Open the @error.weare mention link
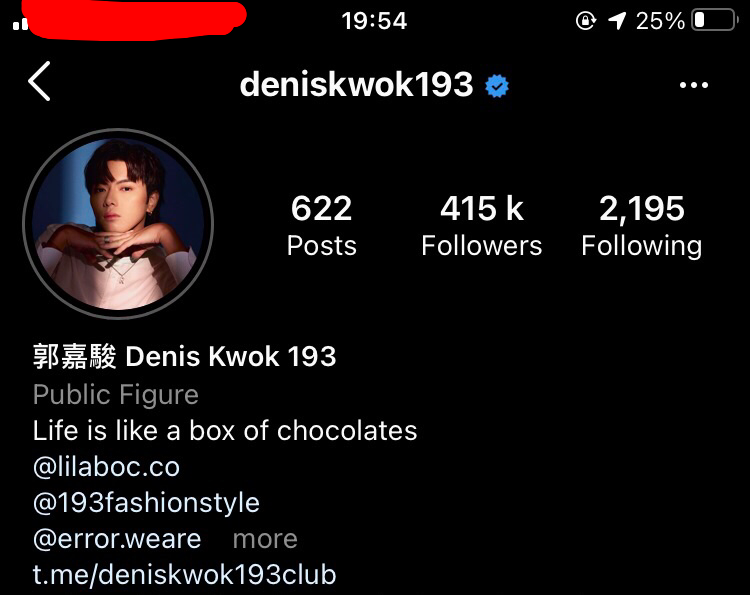750x595 pixels. (117, 539)
